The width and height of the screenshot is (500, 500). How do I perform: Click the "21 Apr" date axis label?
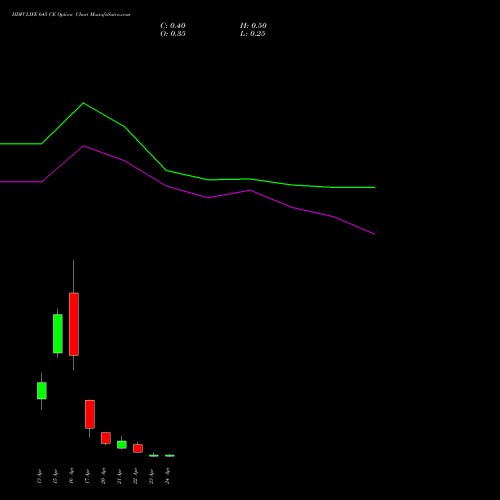119,476
